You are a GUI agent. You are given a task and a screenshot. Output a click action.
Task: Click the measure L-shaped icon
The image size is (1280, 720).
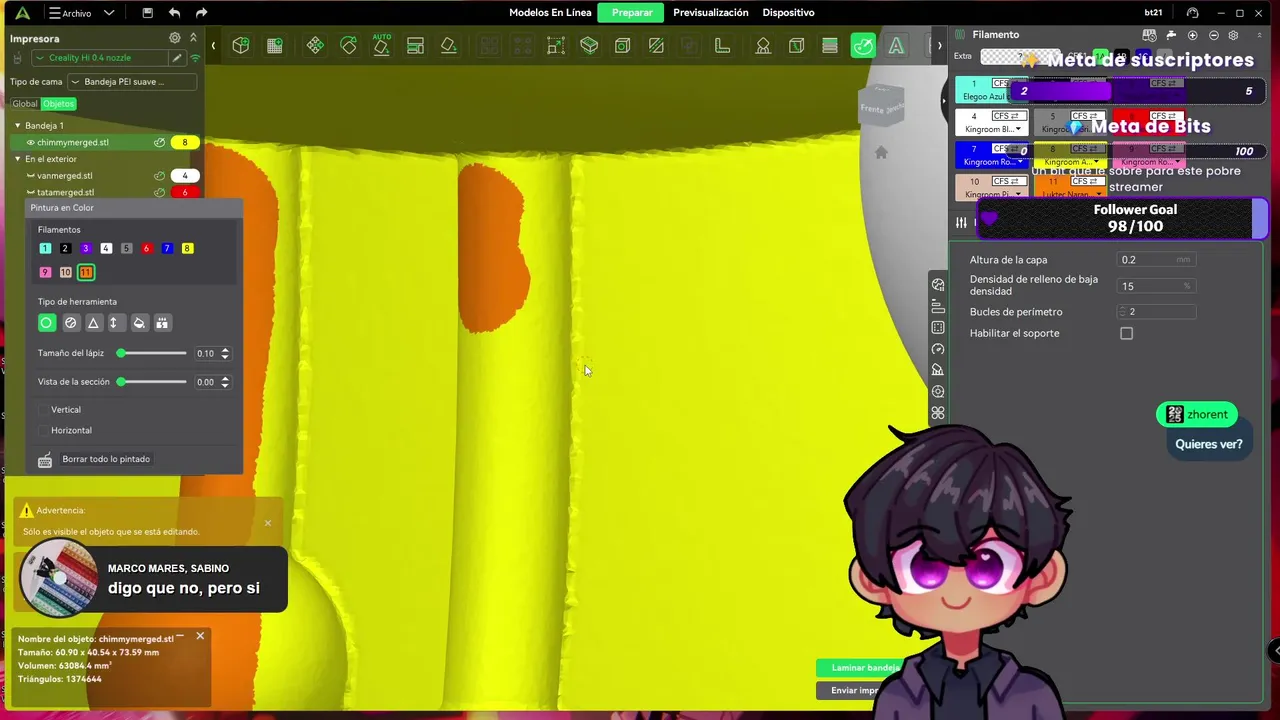(x=722, y=45)
